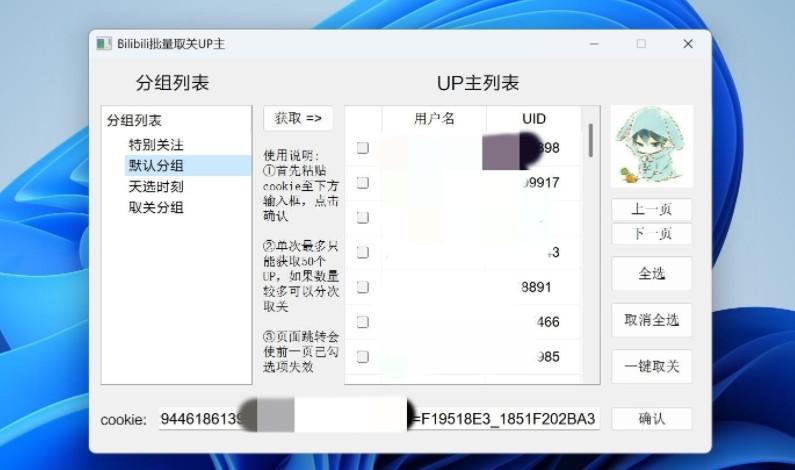The width and height of the screenshot is (795, 470).
Task: Click the UID column header
Action: 534,119
